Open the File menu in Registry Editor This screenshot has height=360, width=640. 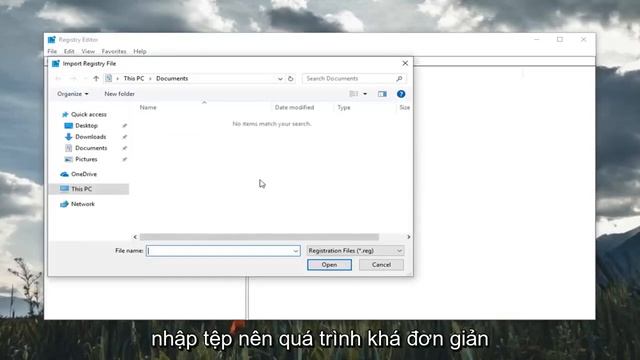[52, 51]
